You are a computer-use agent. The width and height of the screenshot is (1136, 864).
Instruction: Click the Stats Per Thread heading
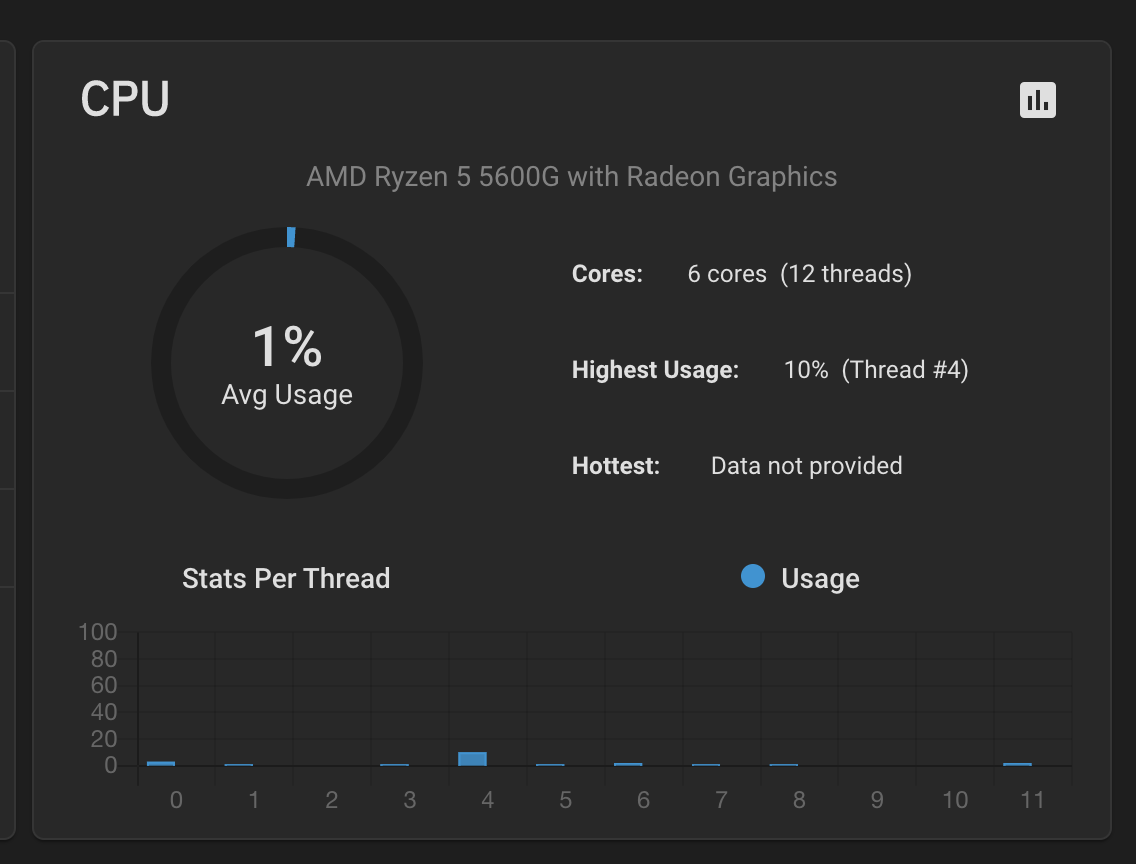(286, 579)
